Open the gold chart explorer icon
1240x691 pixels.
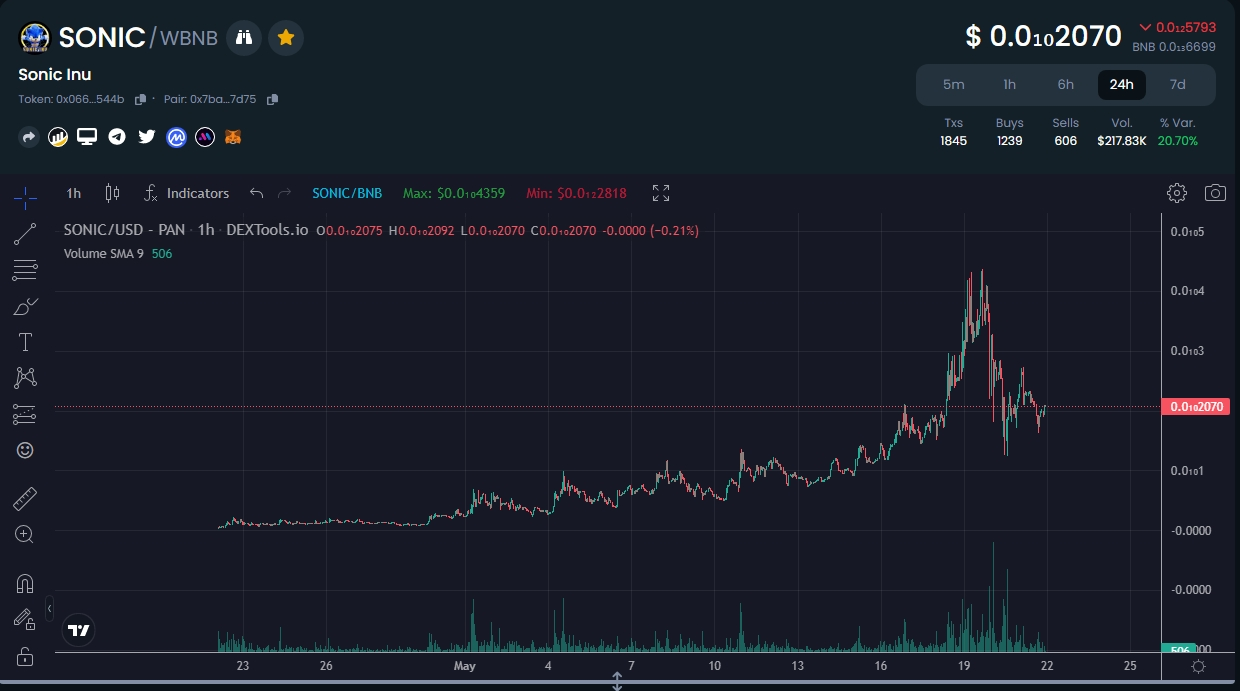point(58,137)
